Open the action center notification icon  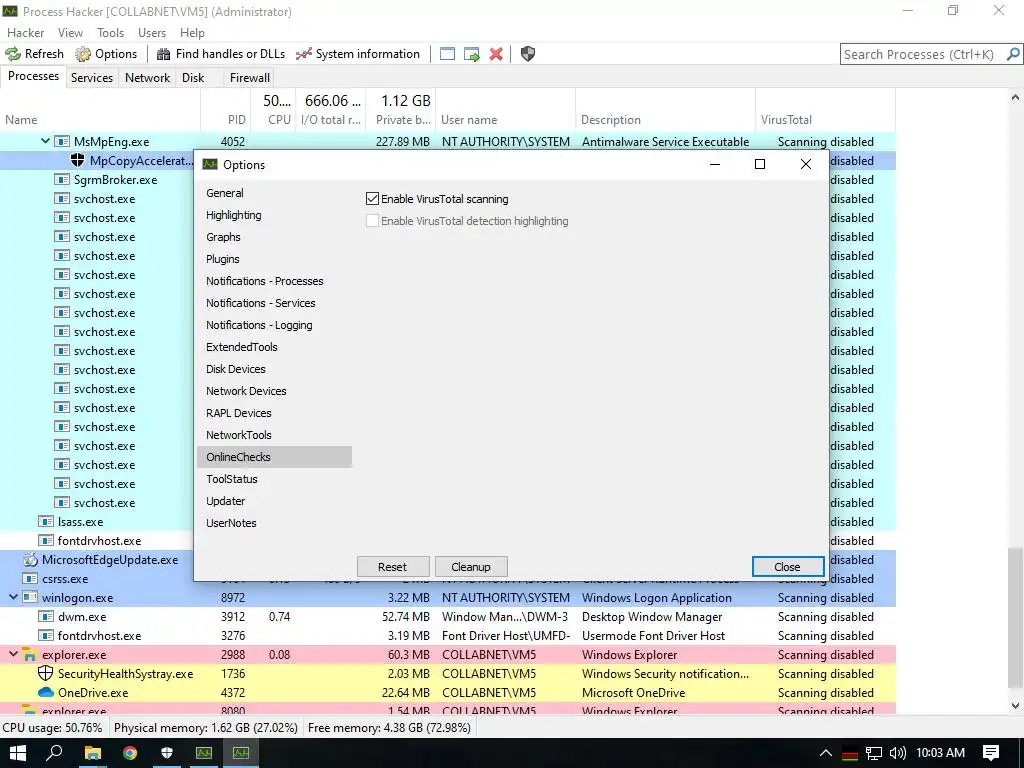[x=991, y=753]
